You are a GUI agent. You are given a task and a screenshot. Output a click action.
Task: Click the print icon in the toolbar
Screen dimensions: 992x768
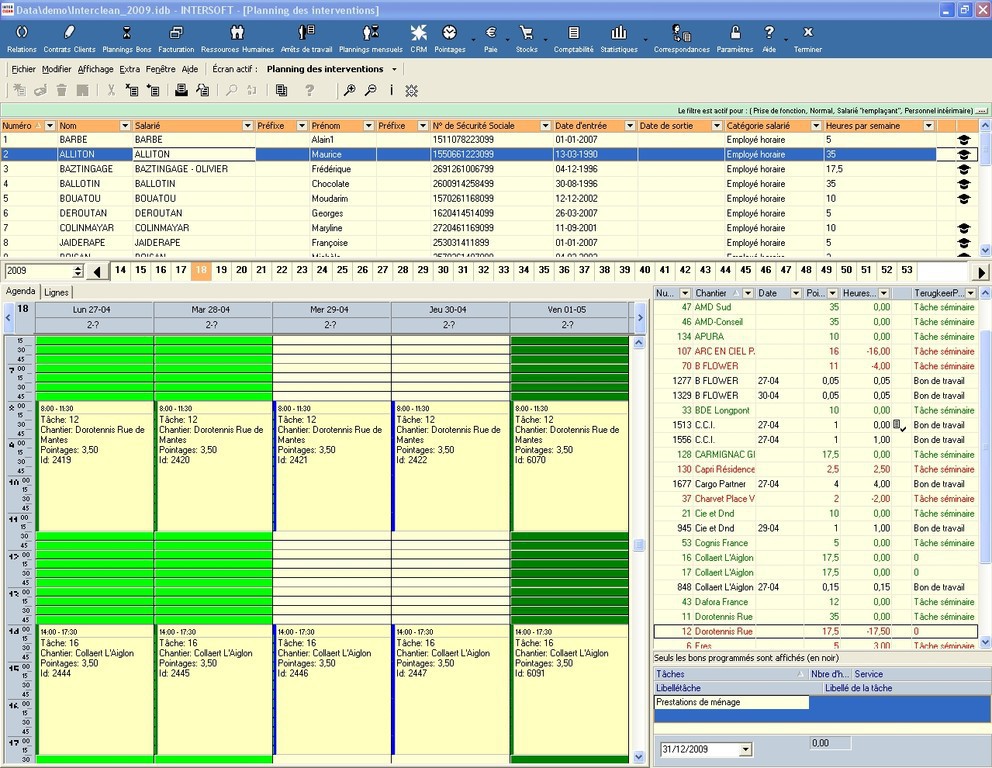(x=181, y=90)
